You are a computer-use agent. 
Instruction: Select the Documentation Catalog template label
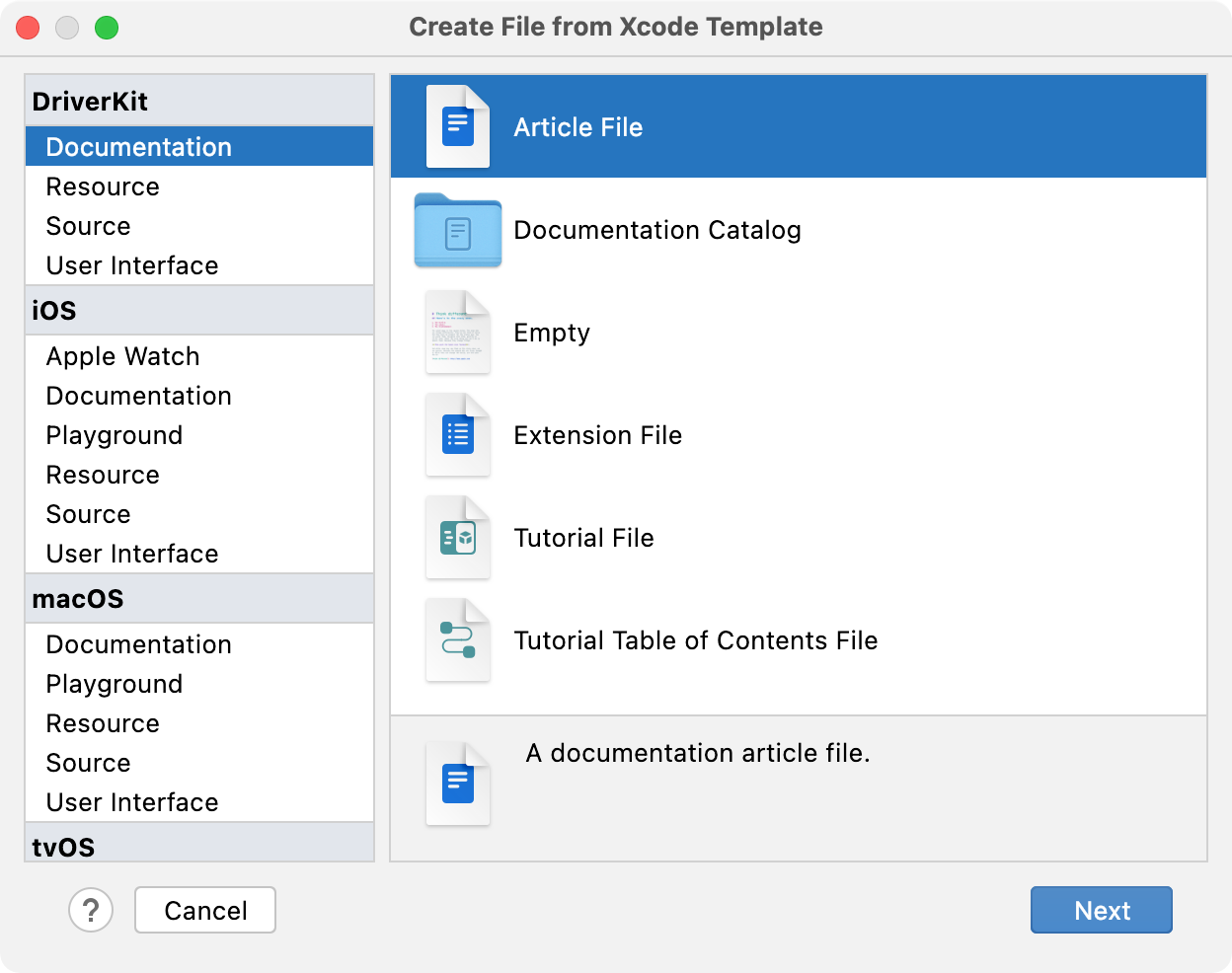[x=657, y=230]
